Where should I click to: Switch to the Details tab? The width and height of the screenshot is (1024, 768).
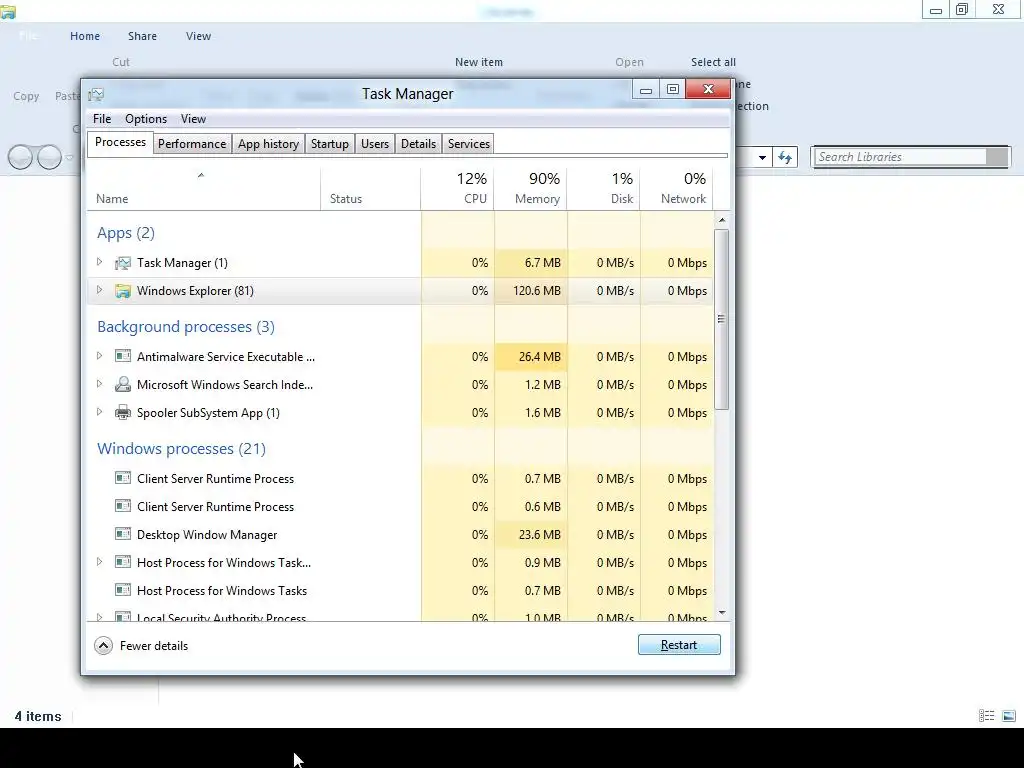(419, 144)
